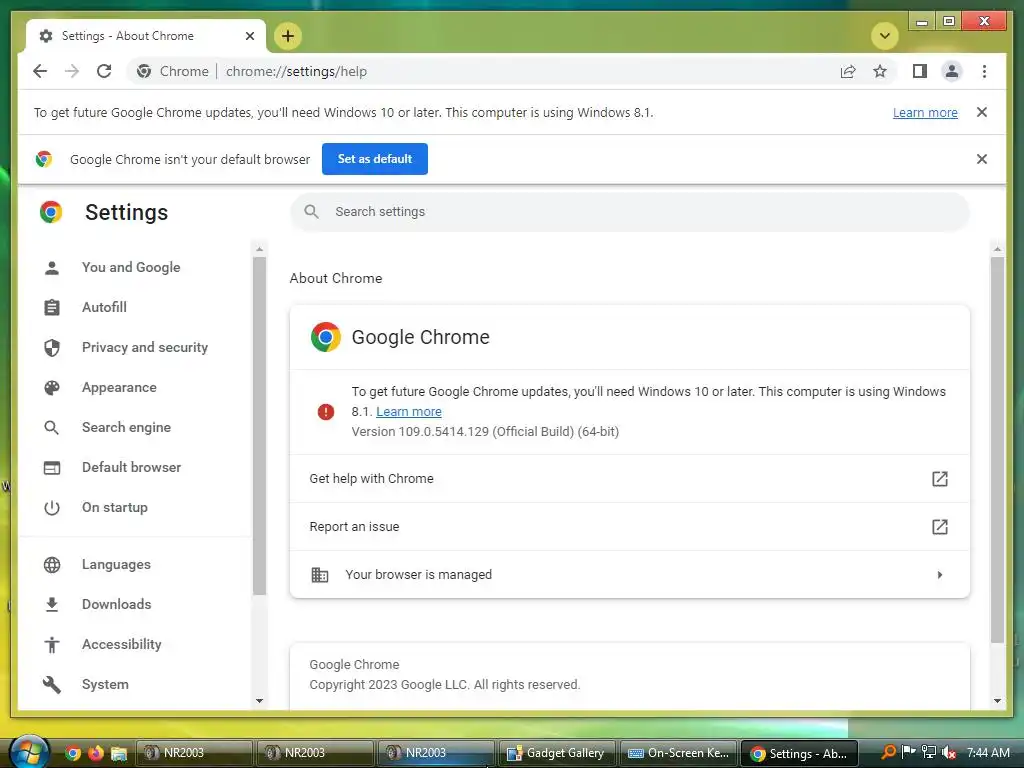The width and height of the screenshot is (1024, 768).
Task: Open You and Google section
Action: [131, 267]
